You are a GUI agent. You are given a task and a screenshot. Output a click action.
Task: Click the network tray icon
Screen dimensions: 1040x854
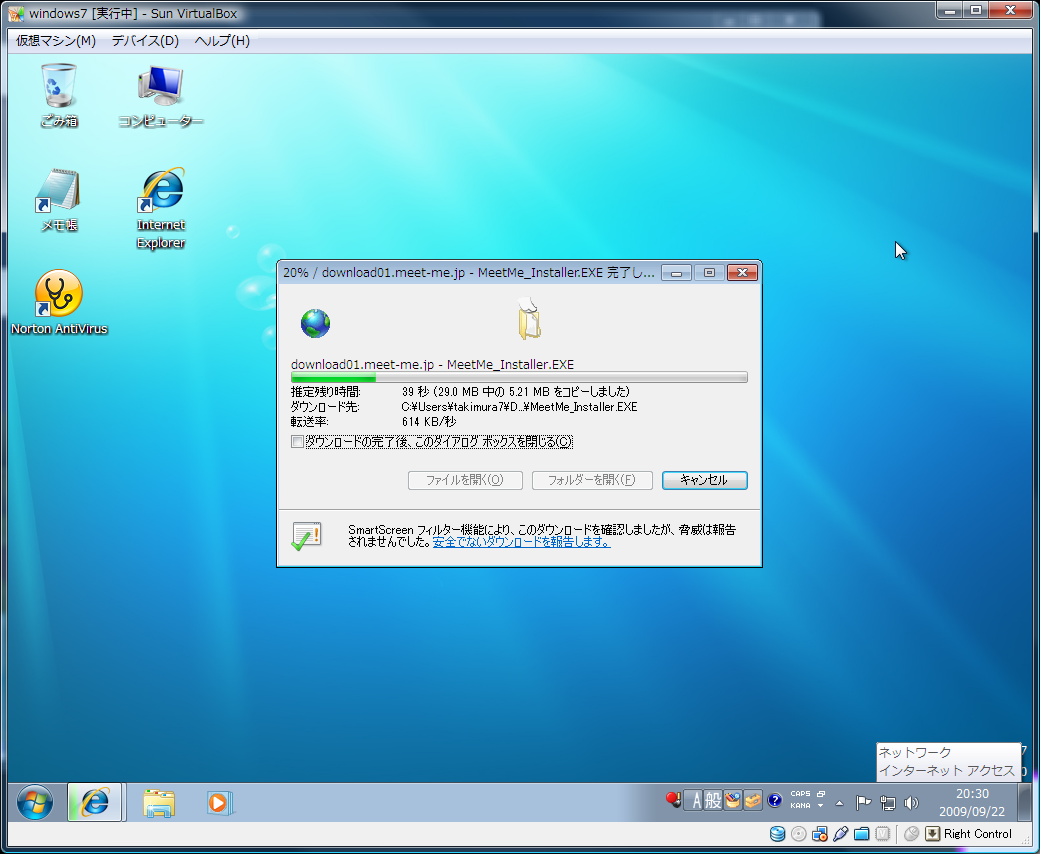point(887,803)
